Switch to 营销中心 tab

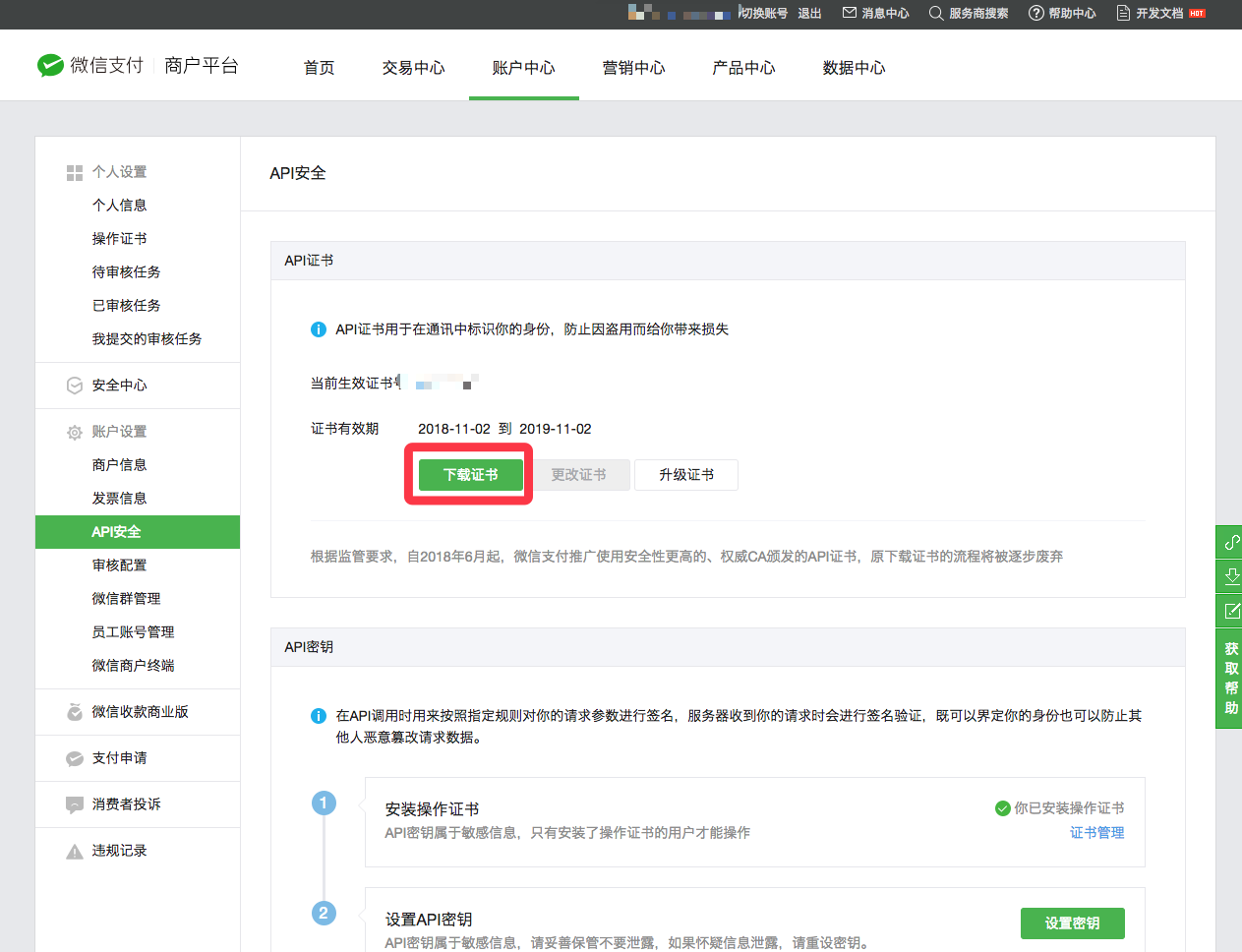pos(634,68)
